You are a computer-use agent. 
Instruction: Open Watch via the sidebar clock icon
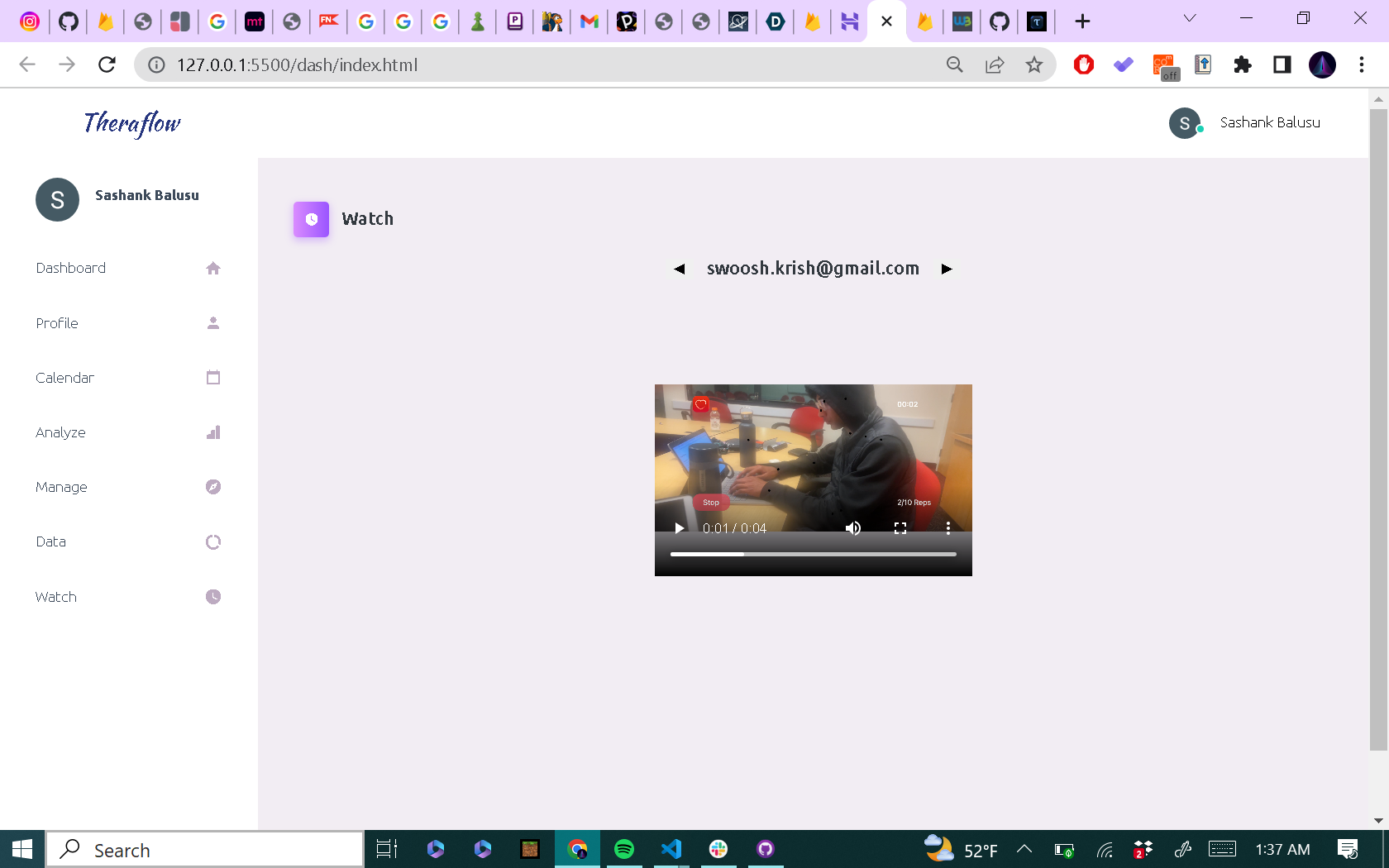(213, 597)
